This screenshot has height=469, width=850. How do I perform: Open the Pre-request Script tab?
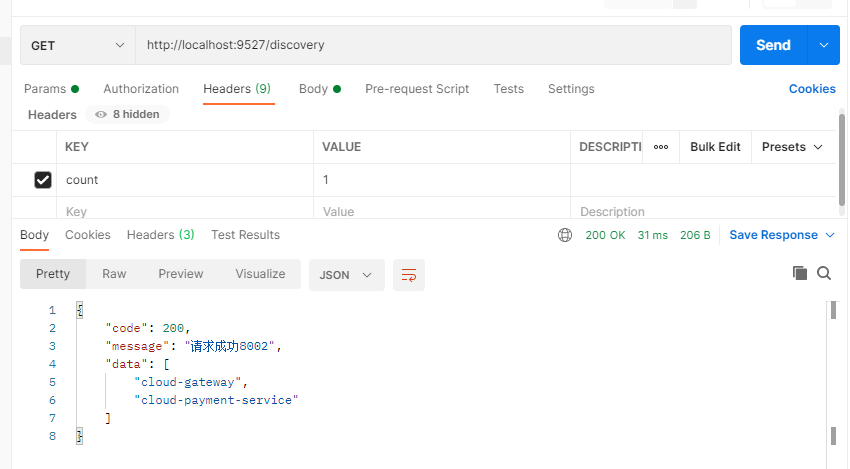pyautogui.click(x=417, y=89)
